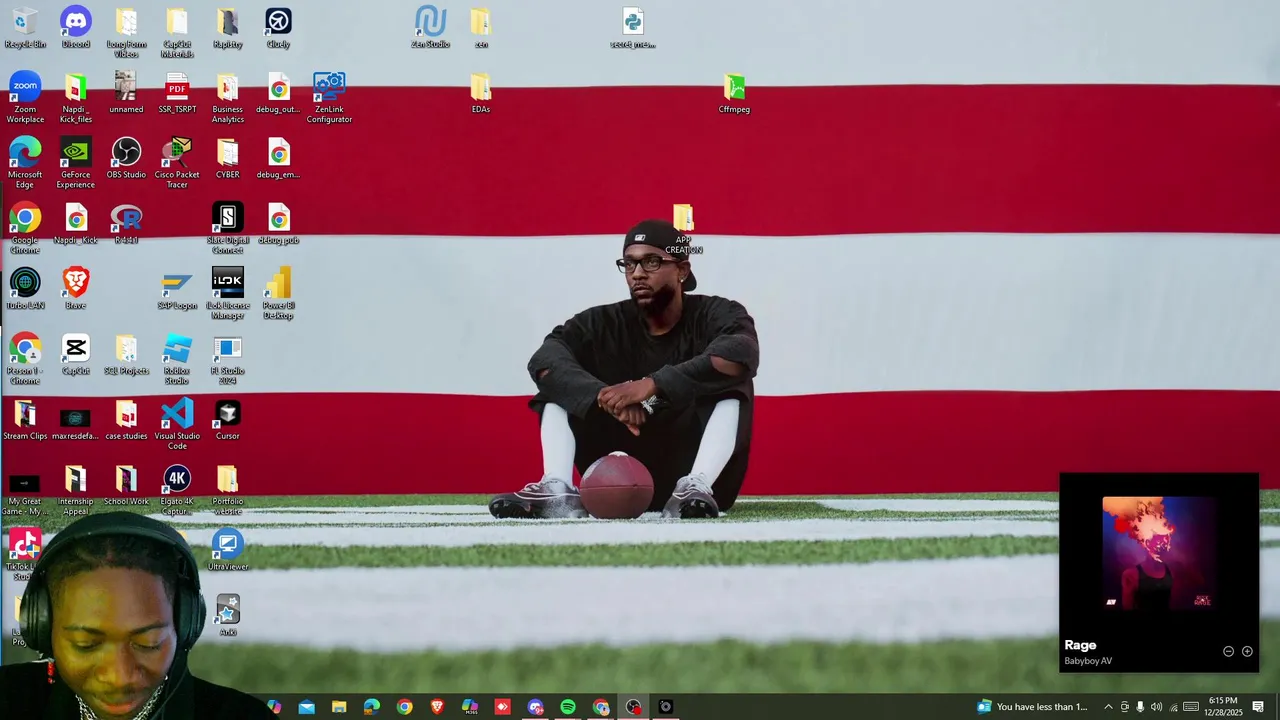Image resolution: width=1280 pixels, height=720 pixels.
Task: Open GeForce Experience shortcut
Action: (76, 163)
